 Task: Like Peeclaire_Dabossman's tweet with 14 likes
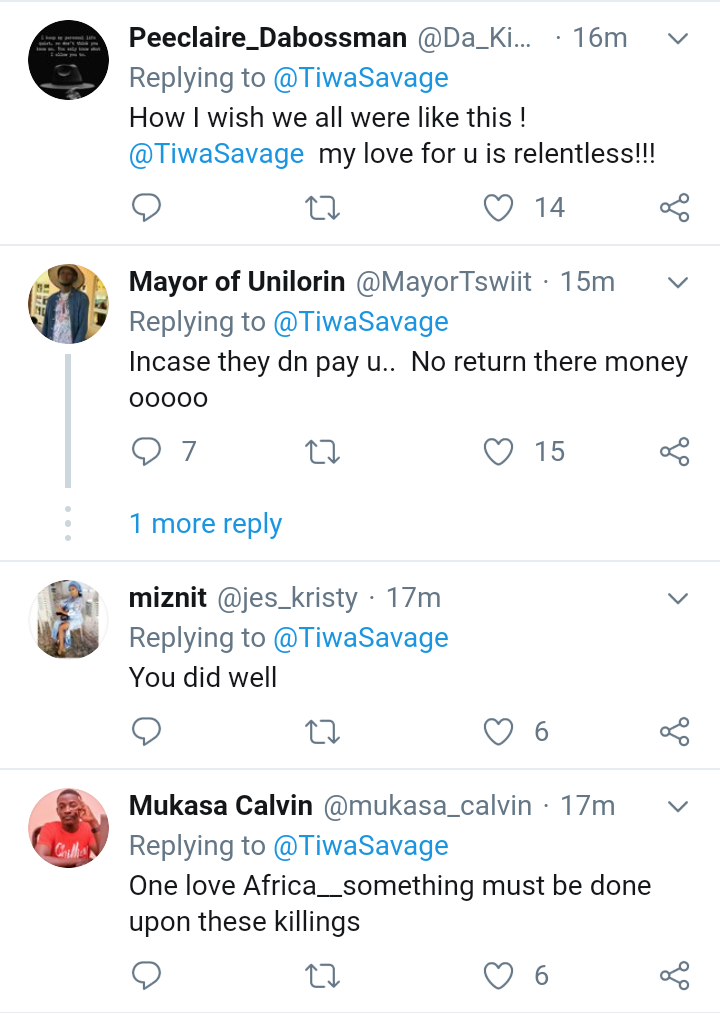click(x=498, y=208)
